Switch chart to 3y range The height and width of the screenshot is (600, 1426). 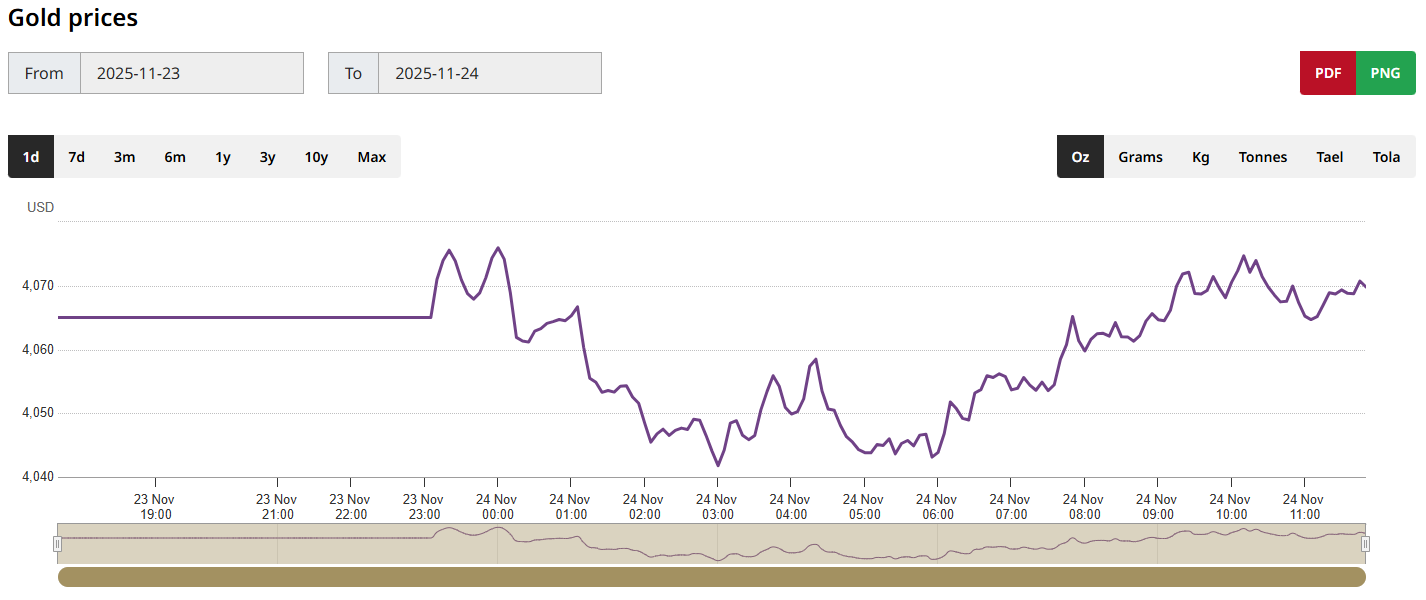point(267,157)
